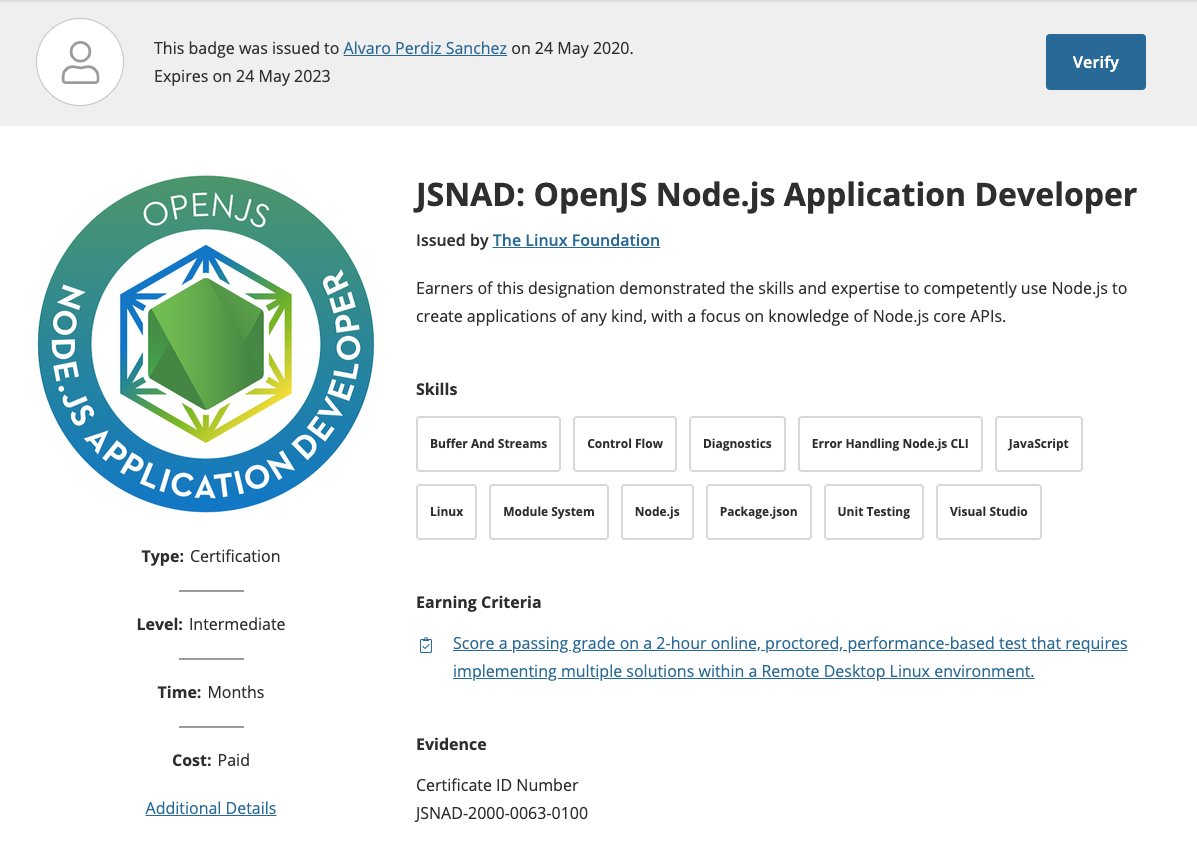The image size is (1197, 852).
Task: Select the Linux skill tag
Action: click(x=446, y=511)
